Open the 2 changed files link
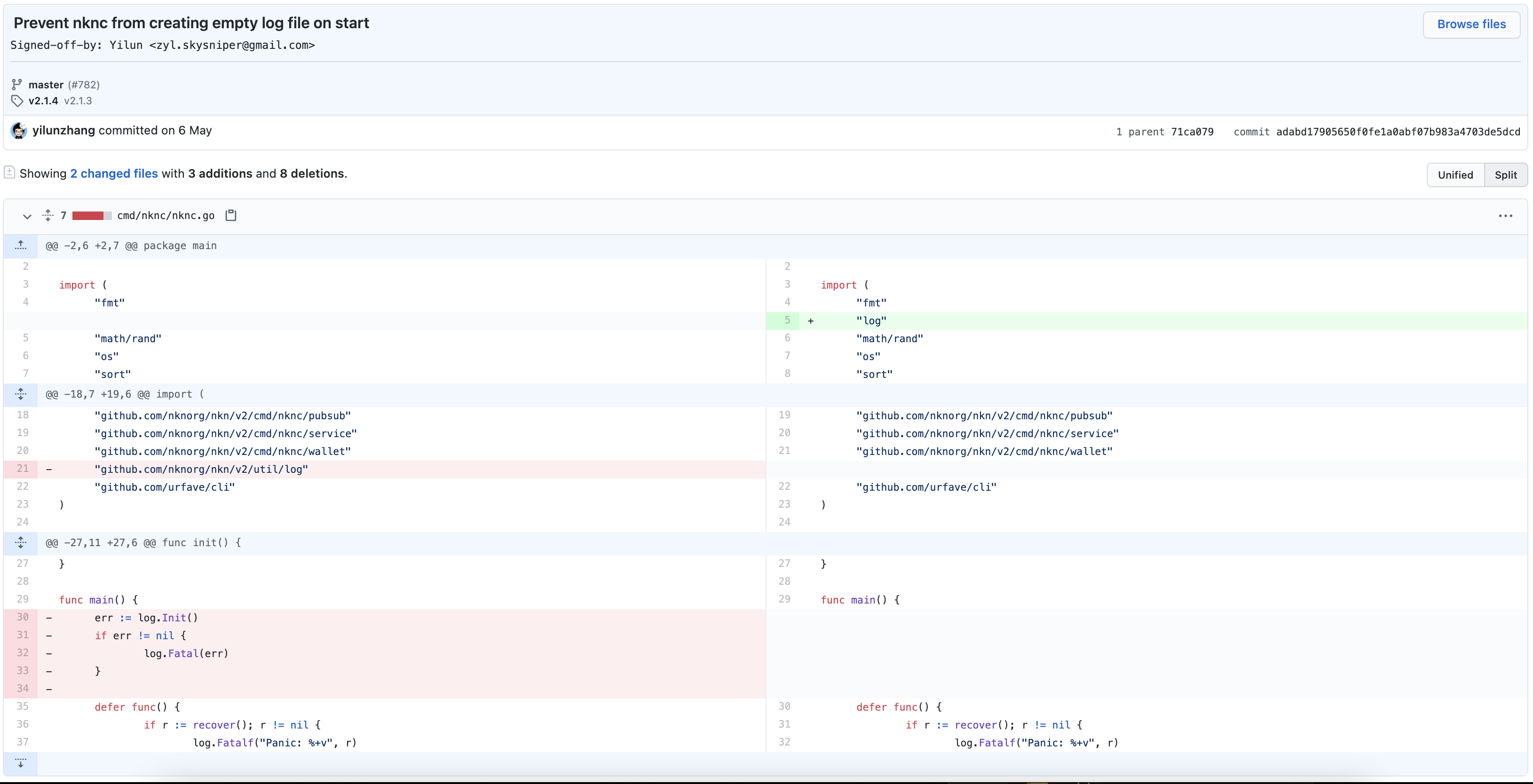 pyautogui.click(x=114, y=174)
